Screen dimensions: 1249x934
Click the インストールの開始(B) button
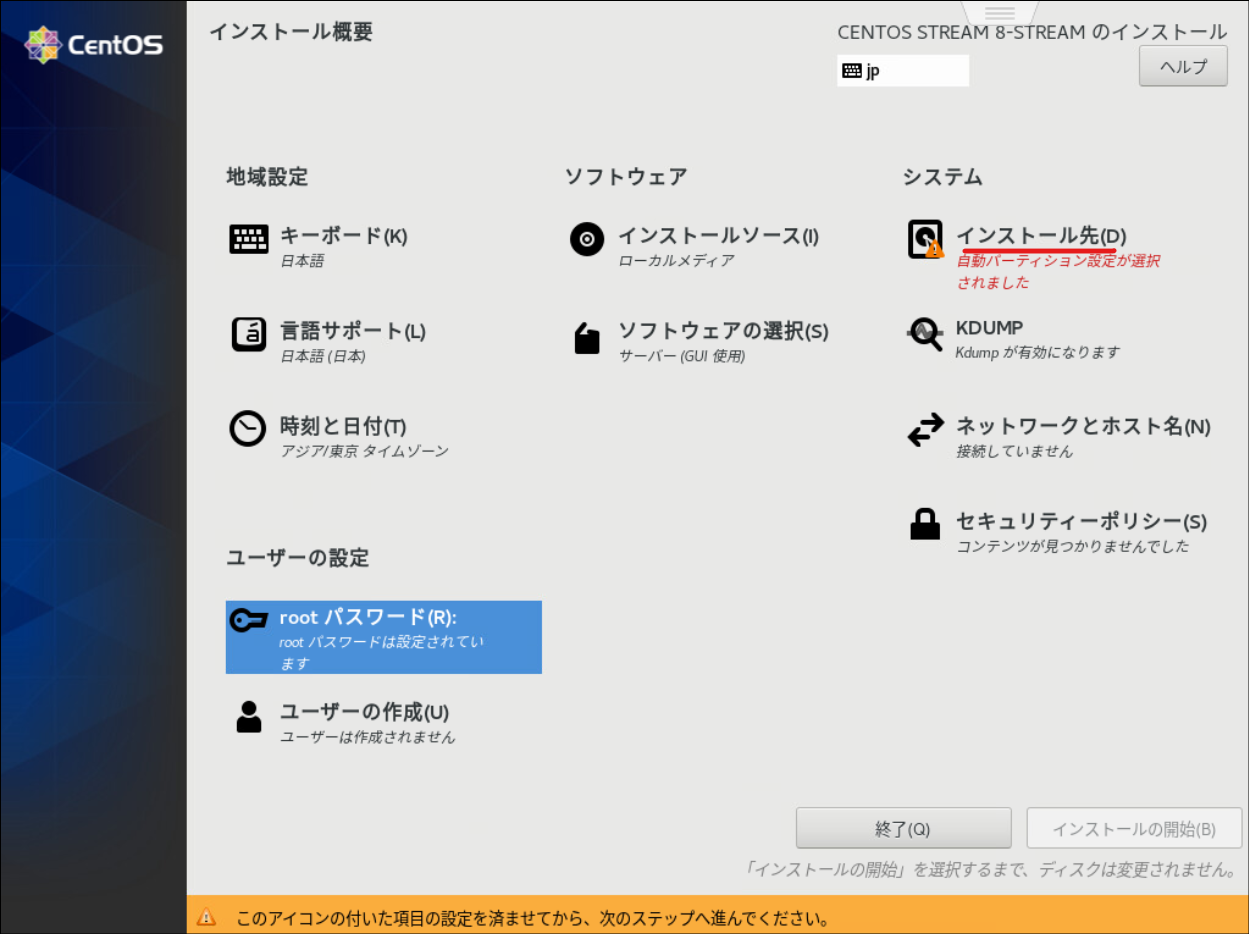1134,829
